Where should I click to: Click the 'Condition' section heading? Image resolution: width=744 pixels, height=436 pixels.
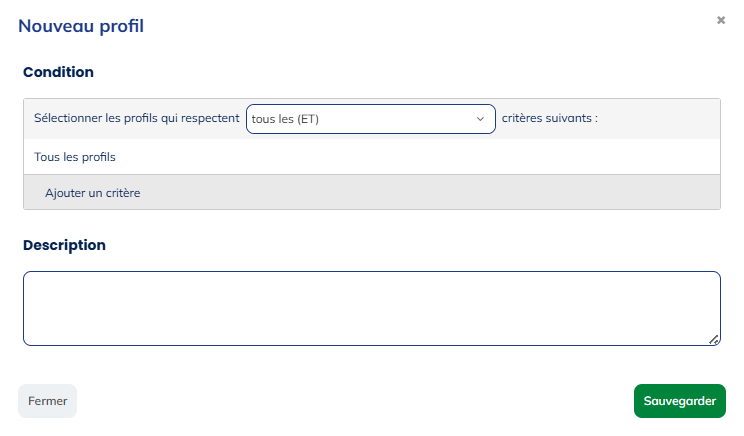(58, 72)
